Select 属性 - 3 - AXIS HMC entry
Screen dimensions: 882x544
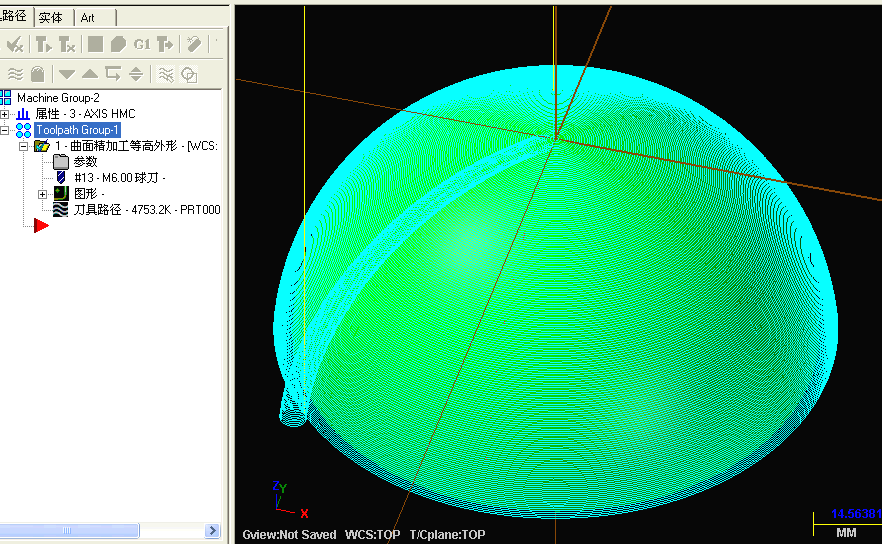click(x=86, y=114)
